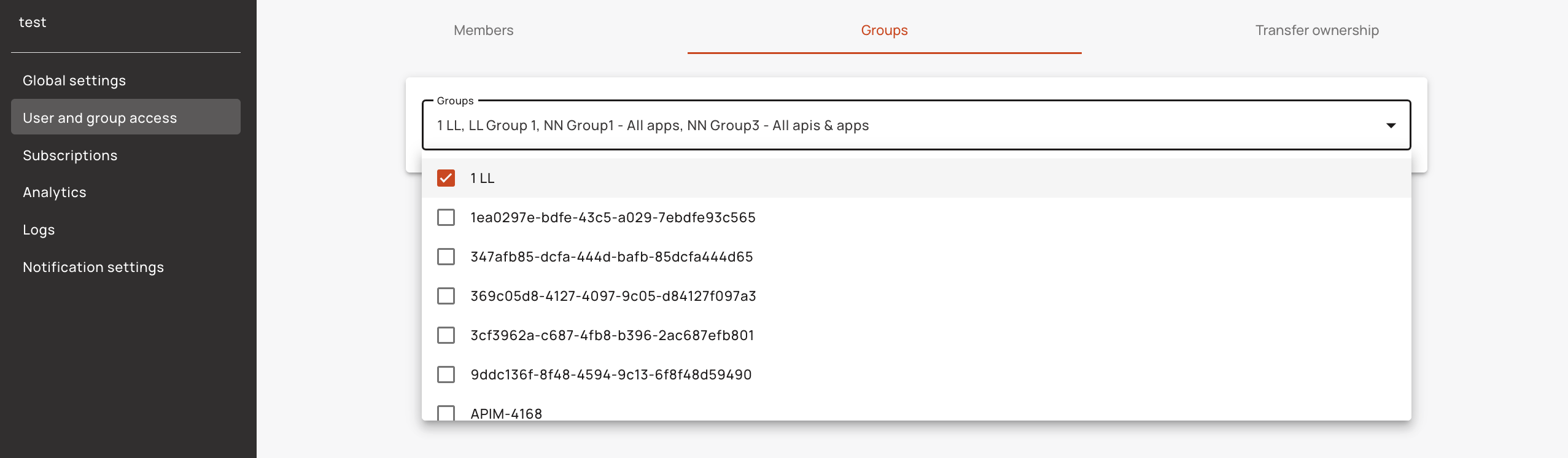Open Analytics in the sidebar
Image resolution: width=1568 pixels, height=458 pixels.
(x=55, y=192)
